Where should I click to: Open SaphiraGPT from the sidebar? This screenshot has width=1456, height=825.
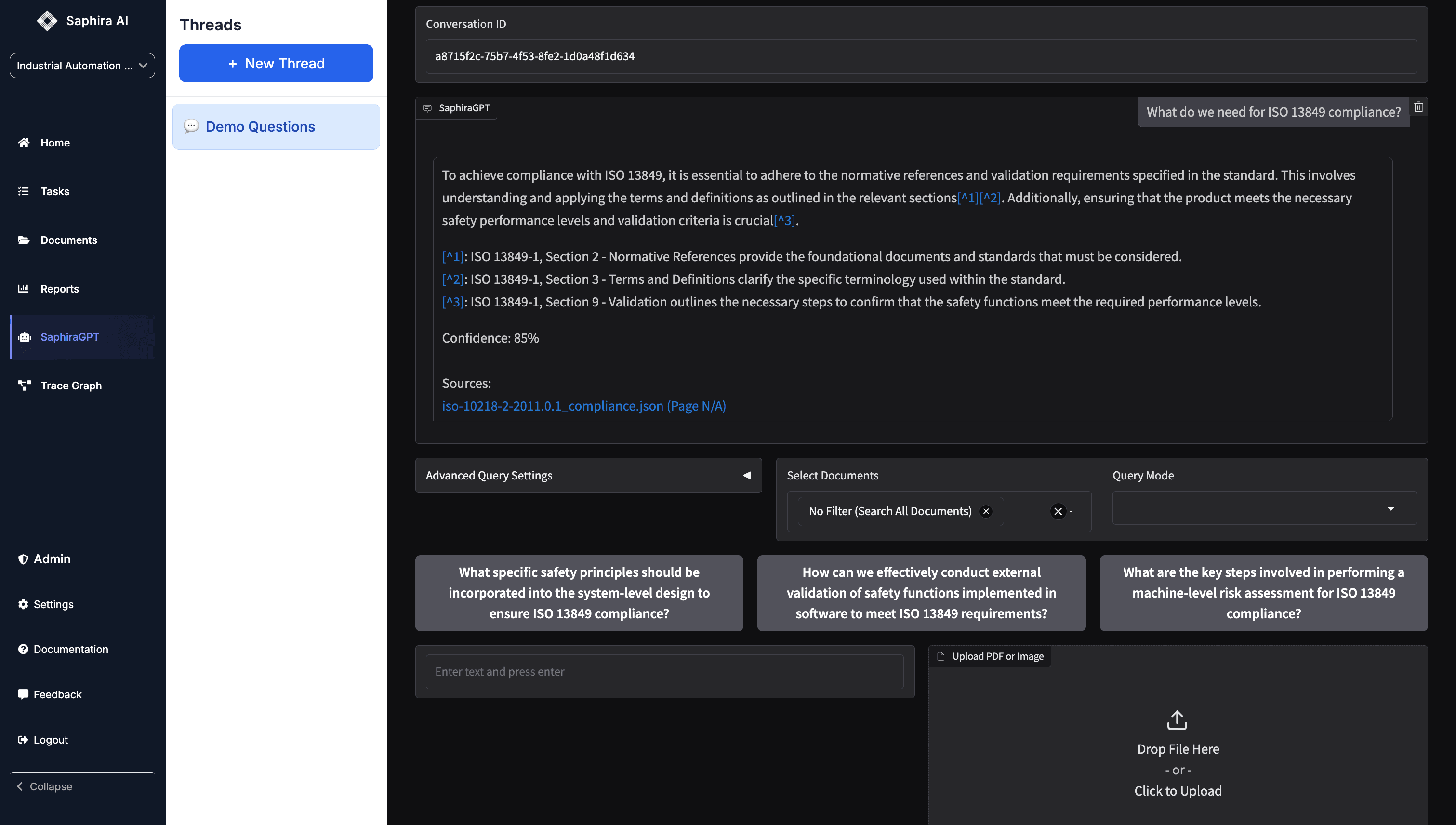70,336
